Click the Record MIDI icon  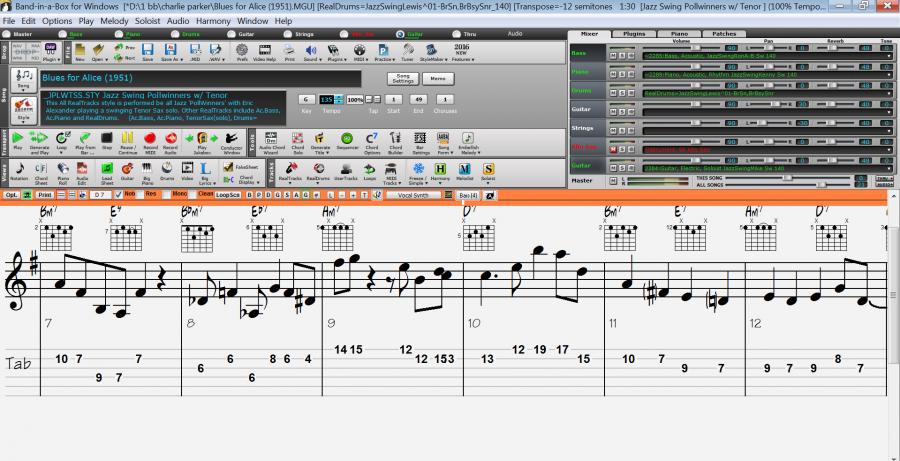pyautogui.click(x=150, y=141)
